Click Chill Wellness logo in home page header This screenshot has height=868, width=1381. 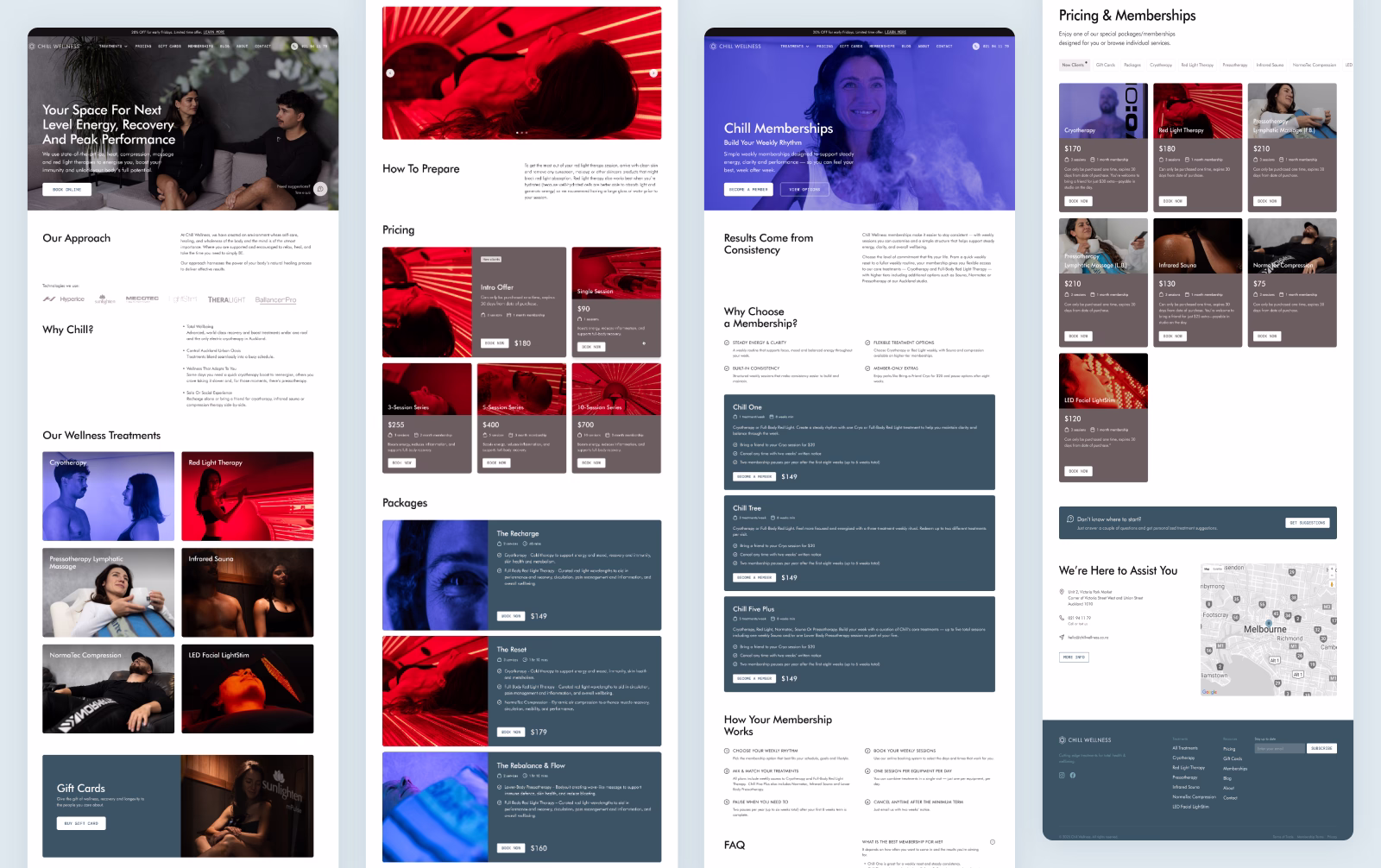[x=56, y=47]
